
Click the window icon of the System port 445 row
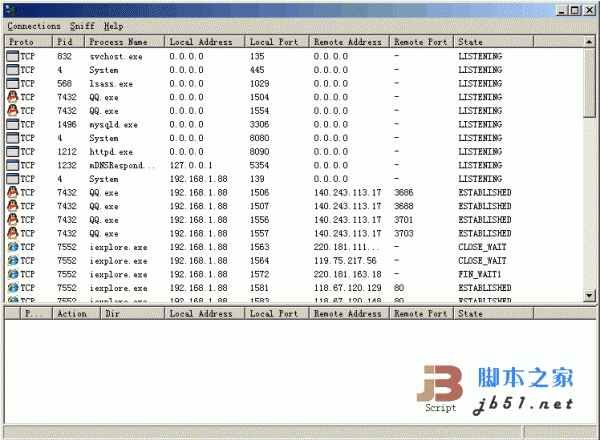tap(13, 70)
